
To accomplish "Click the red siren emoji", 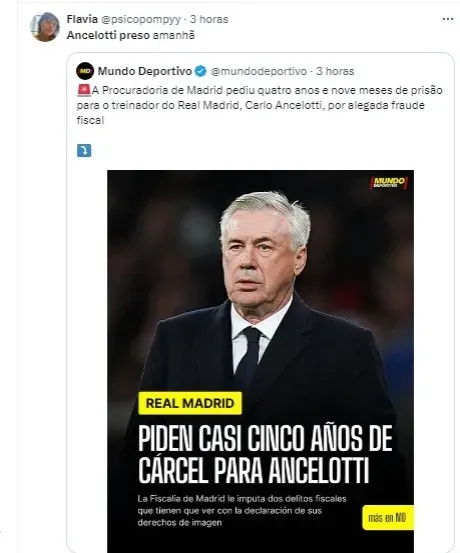I will click(x=84, y=90).
